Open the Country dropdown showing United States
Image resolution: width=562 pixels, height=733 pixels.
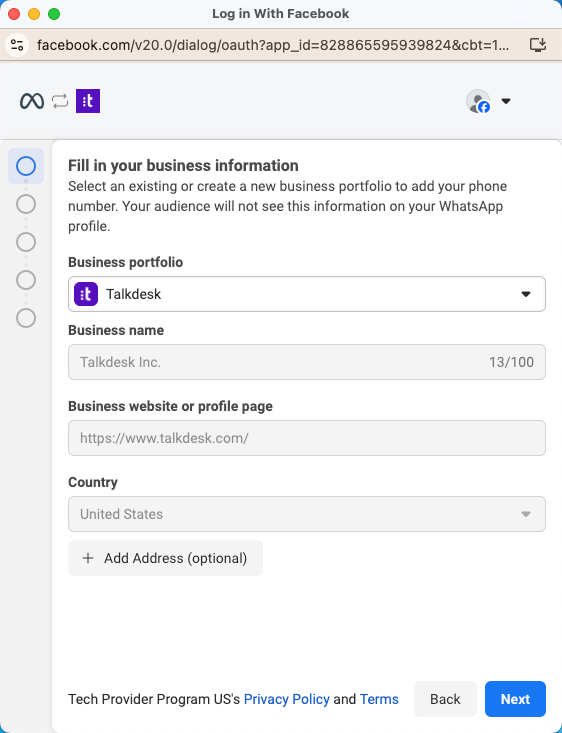pyautogui.click(x=307, y=514)
